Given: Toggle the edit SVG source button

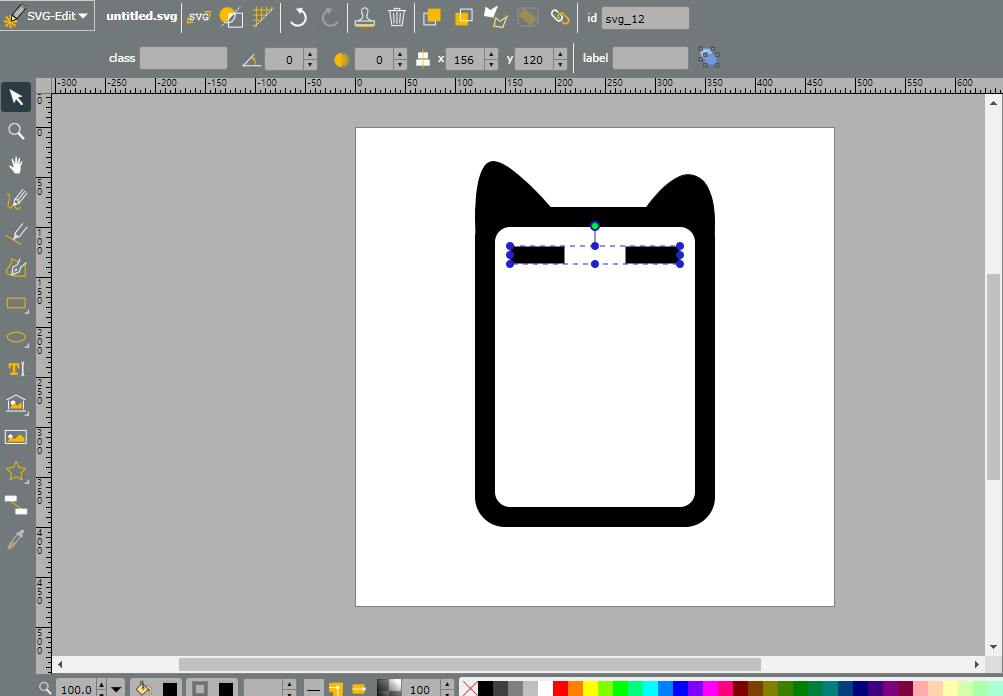Looking at the screenshot, I should [x=199, y=17].
